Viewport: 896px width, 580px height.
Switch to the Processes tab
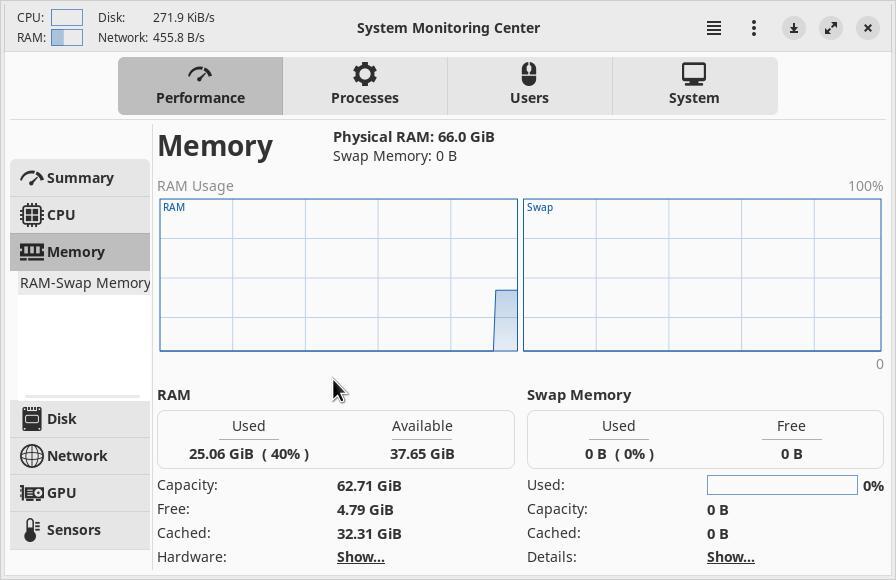point(365,86)
